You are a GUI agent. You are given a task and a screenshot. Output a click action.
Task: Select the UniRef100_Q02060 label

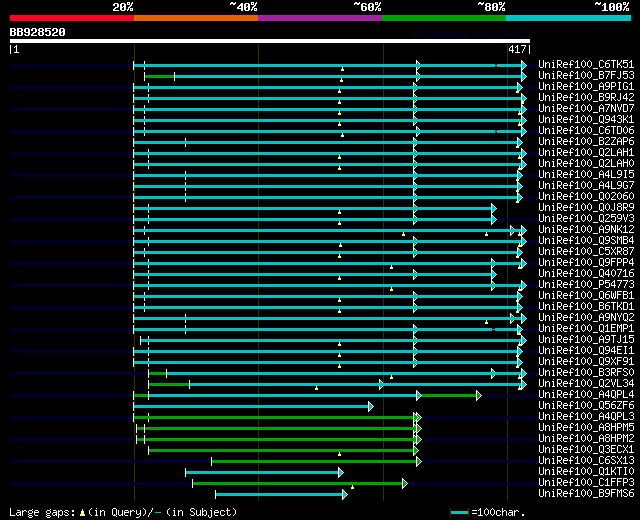click(x=586, y=197)
